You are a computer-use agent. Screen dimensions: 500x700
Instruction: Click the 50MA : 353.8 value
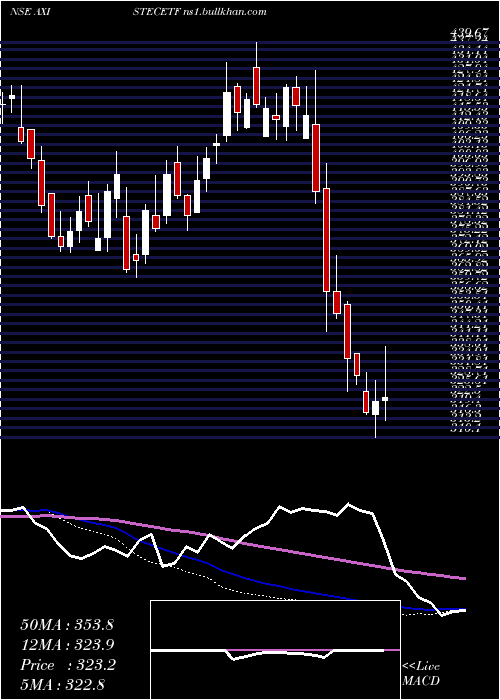click(67, 625)
